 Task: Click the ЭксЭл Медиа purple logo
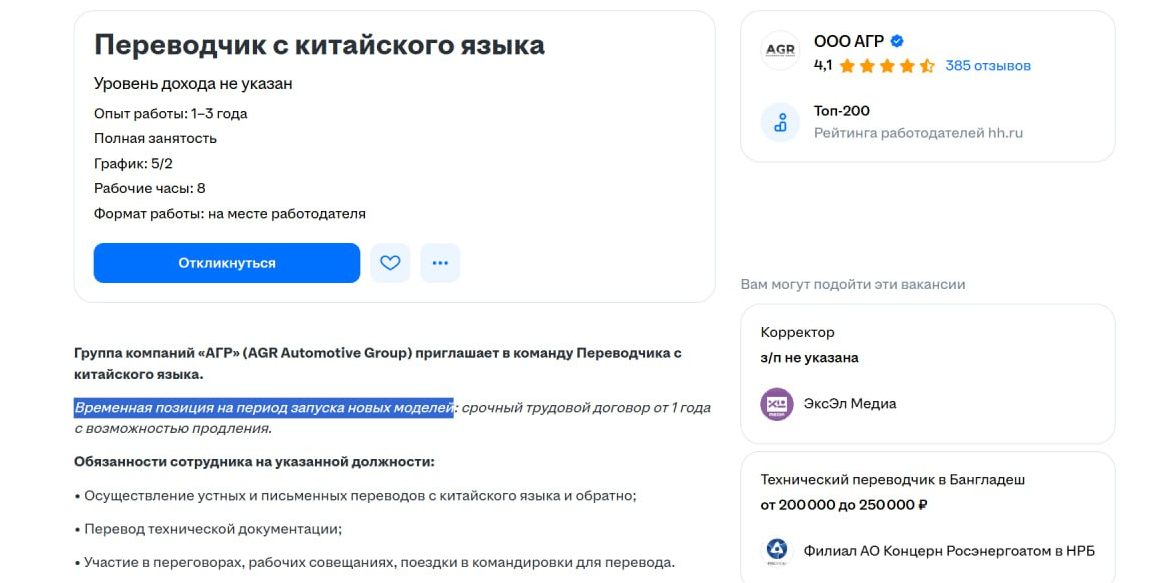tap(777, 404)
